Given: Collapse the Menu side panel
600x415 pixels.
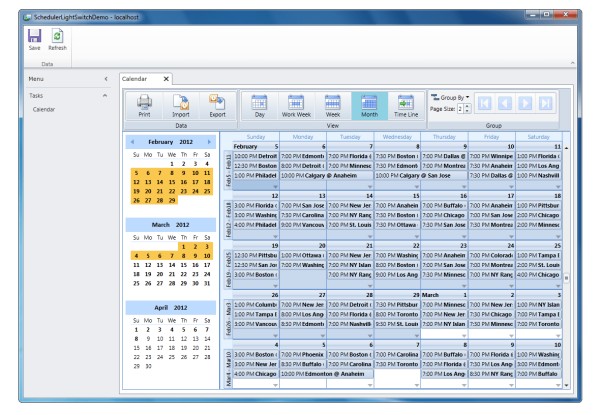Looking at the screenshot, I should (x=106, y=78).
